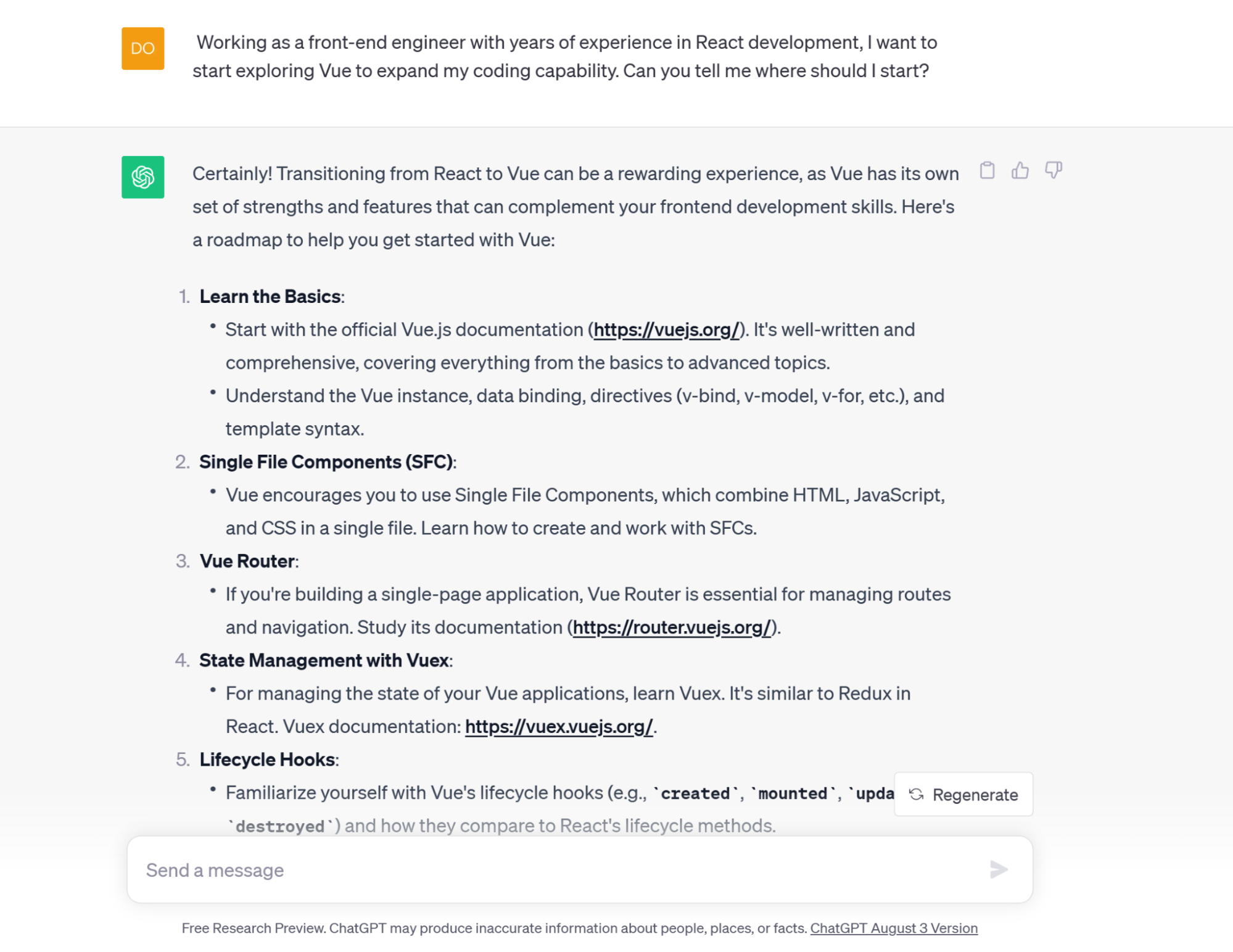Regenerate the response
Viewport: 1233px width, 952px height.
963,794
